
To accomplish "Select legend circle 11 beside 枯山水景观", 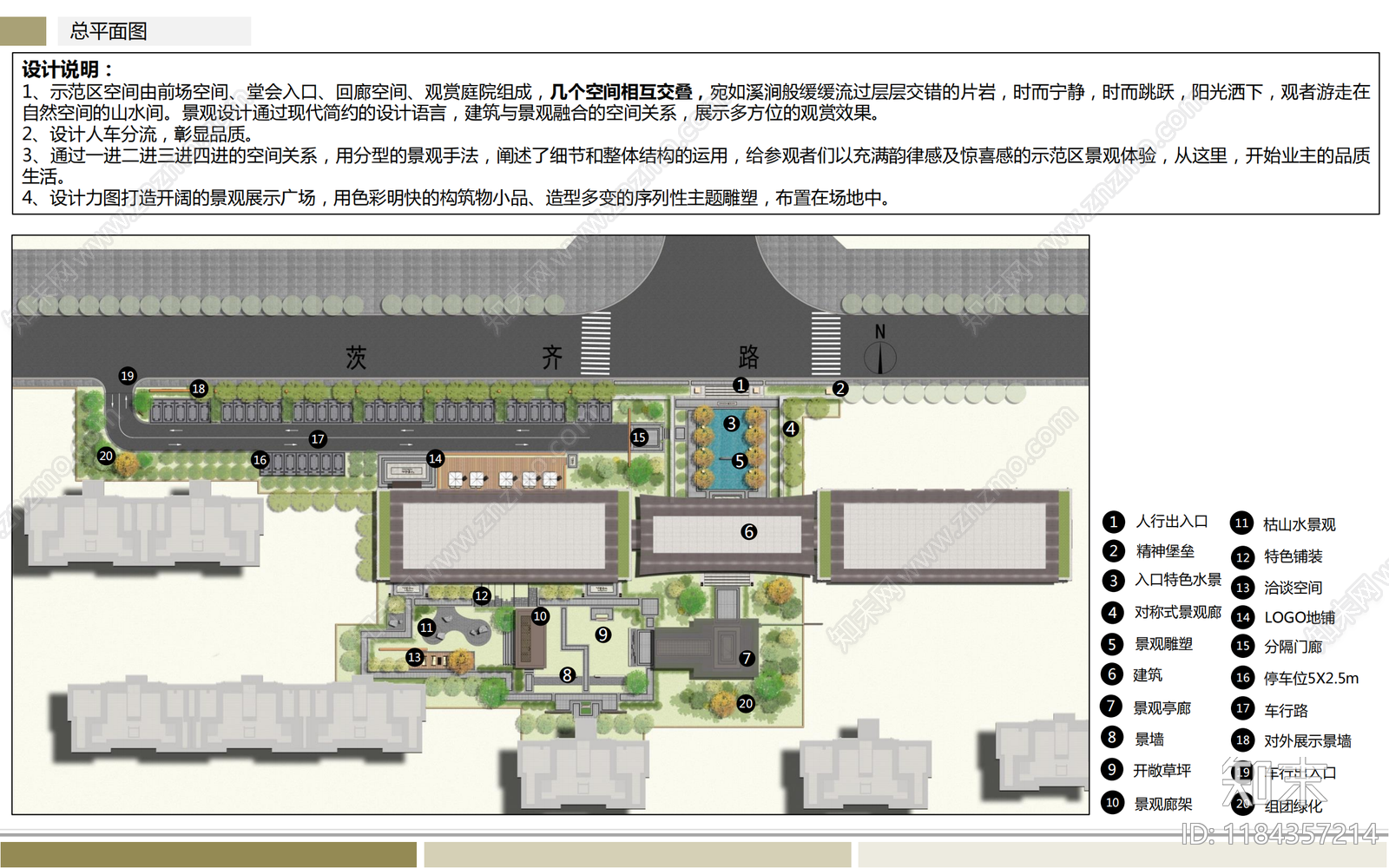I will pyautogui.click(x=1241, y=523).
